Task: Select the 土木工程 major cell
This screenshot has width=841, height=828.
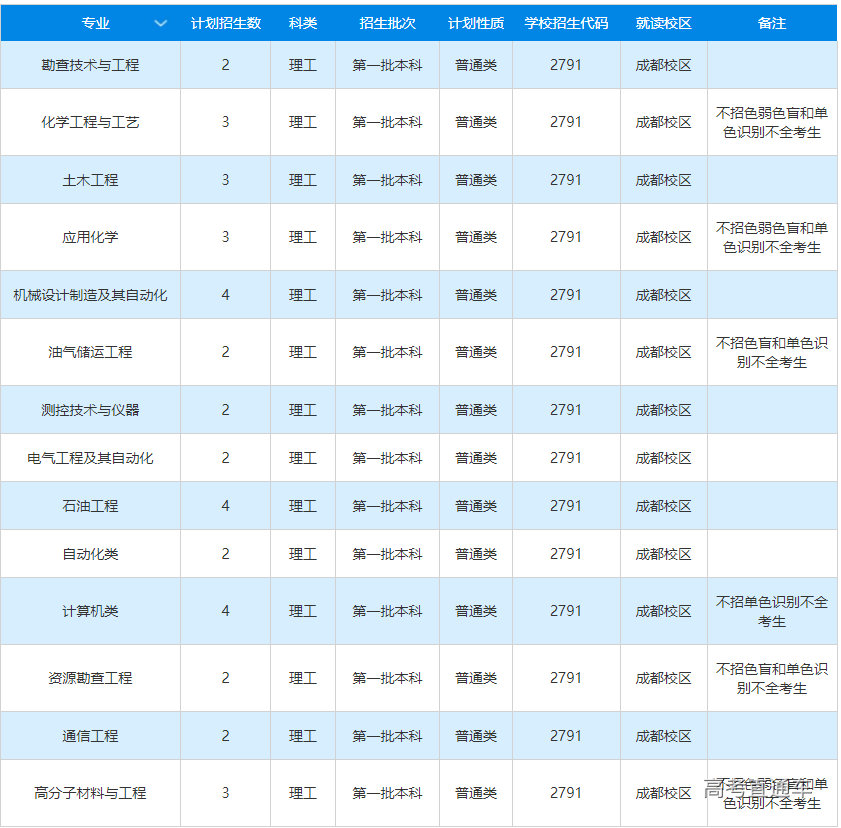Action: click(90, 180)
